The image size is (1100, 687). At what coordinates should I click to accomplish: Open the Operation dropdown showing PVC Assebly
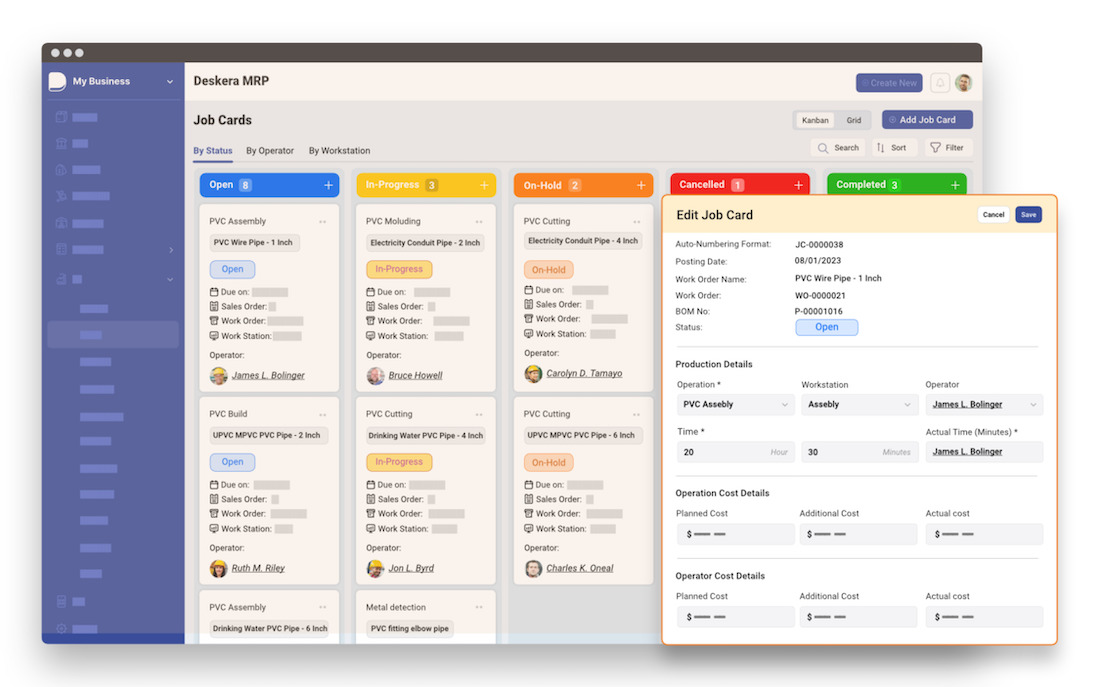(x=735, y=405)
